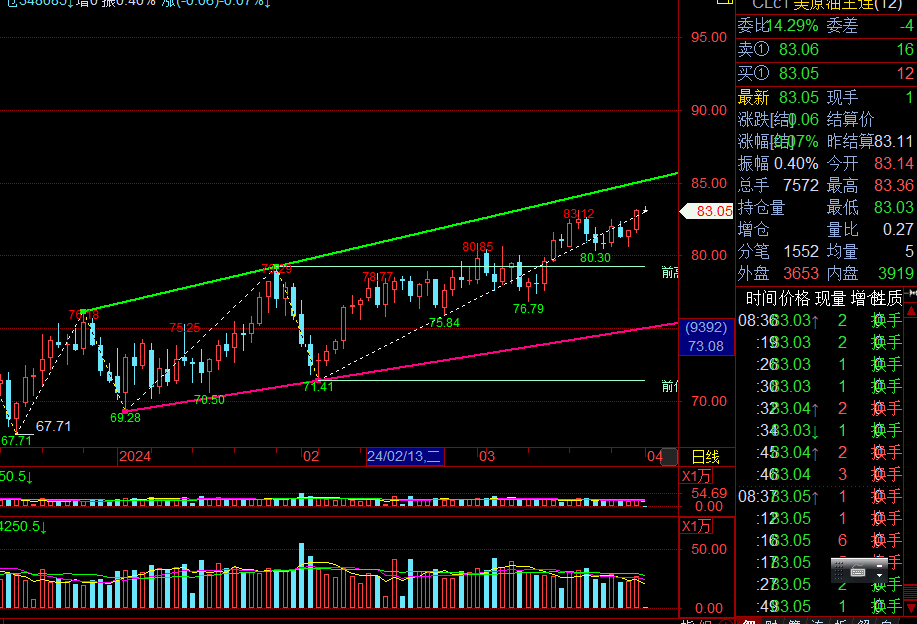Click the keyboard icon in the floating IME bar

856,571
